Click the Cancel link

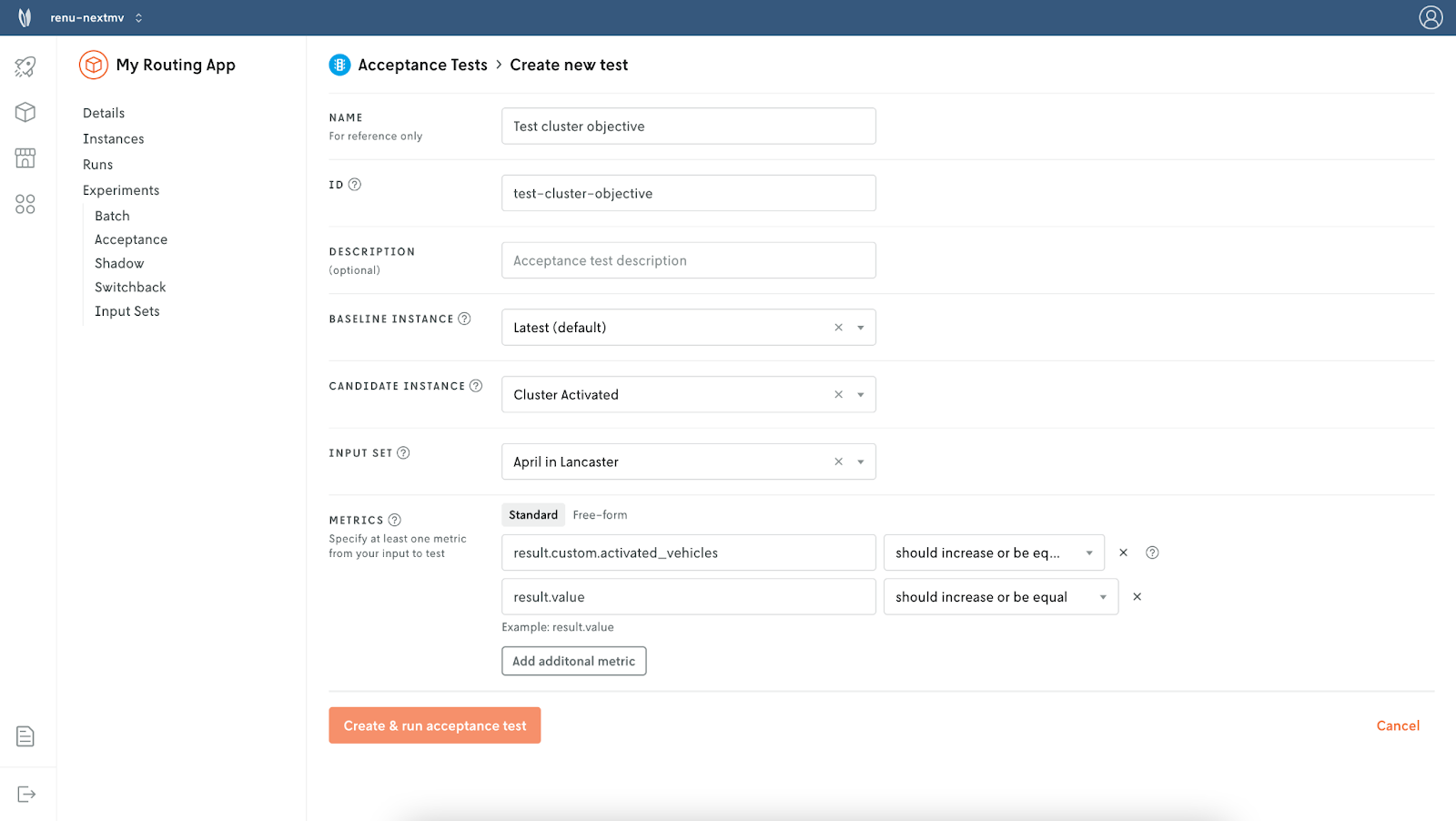click(1398, 725)
